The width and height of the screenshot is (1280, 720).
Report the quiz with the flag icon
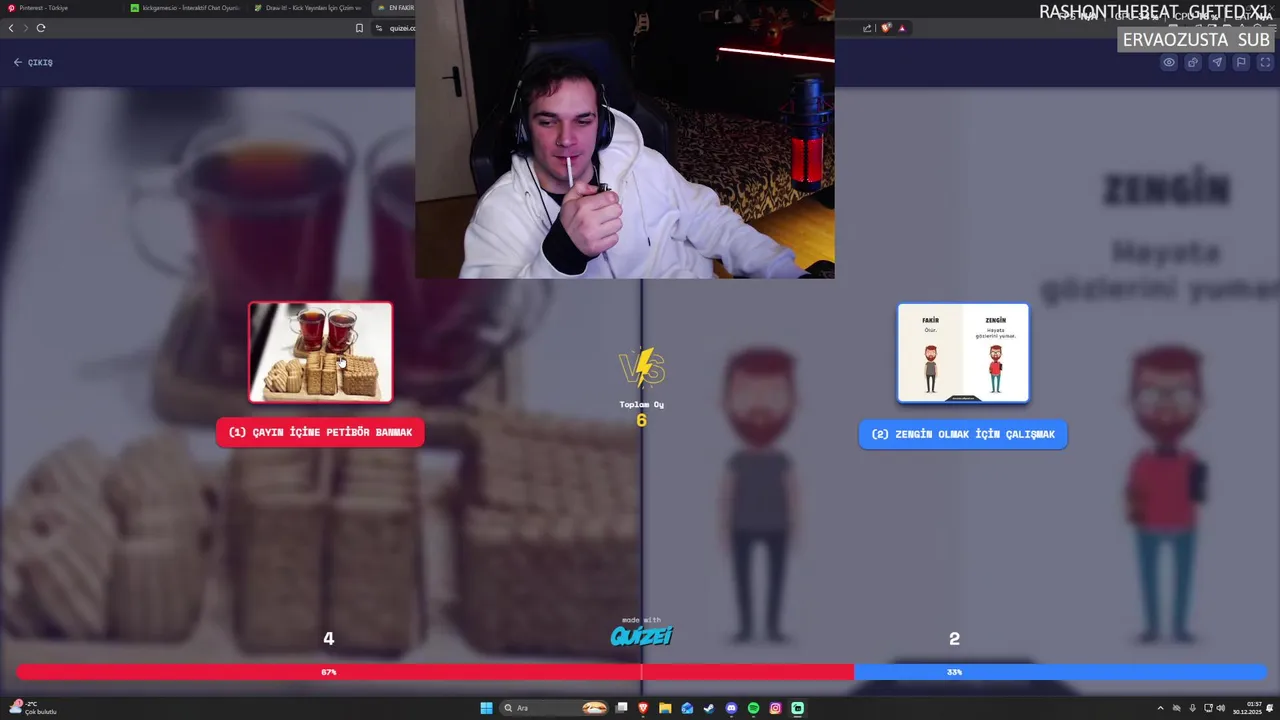[x=1241, y=62]
